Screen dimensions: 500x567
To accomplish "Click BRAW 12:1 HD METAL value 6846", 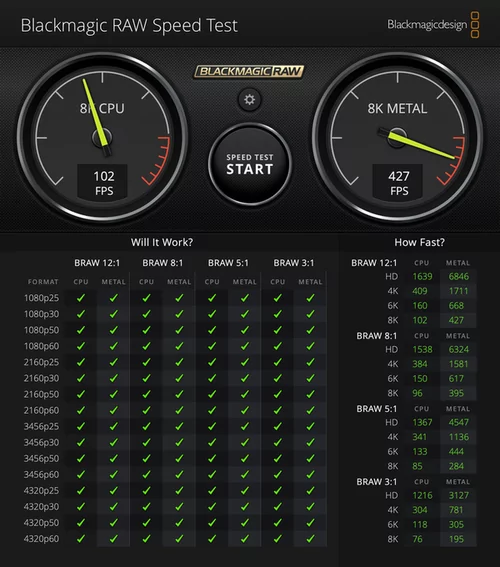I will [458, 277].
